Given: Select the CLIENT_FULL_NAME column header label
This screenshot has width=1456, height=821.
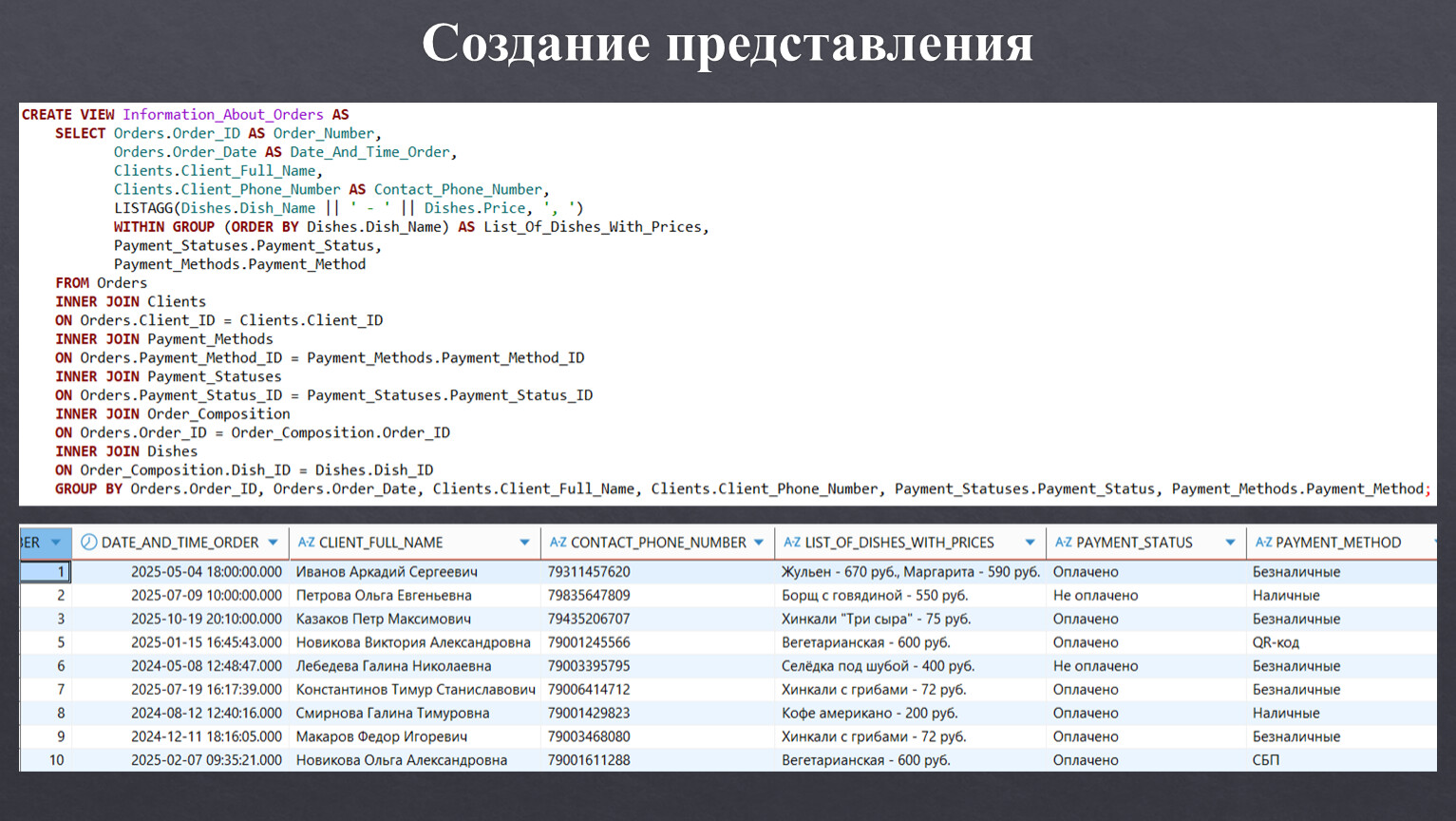Looking at the screenshot, I should 381,543.
